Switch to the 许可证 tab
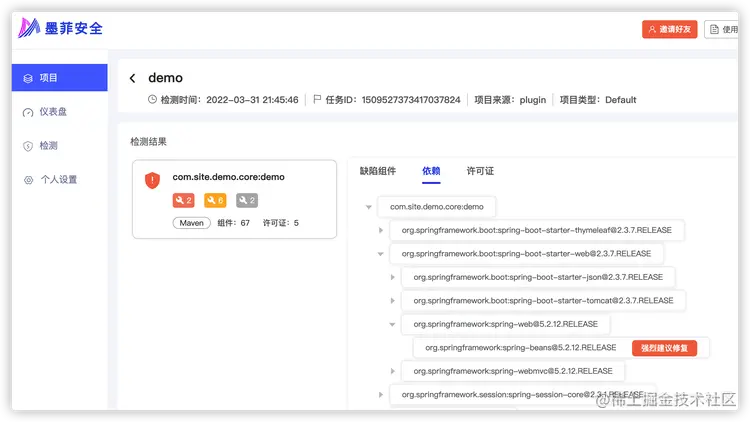Image resolution: width=750 pixels, height=422 pixels. pyautogui.click(x=480, y=171)
